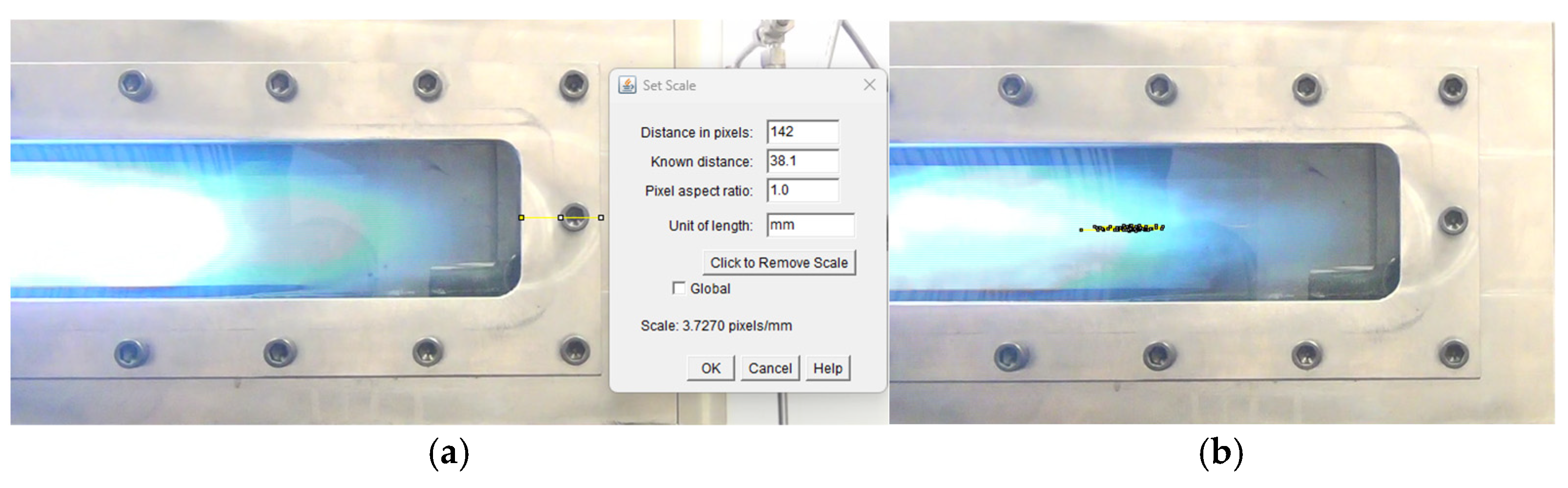
Task: Close the Set Scale dialog window
Action: 869,85
